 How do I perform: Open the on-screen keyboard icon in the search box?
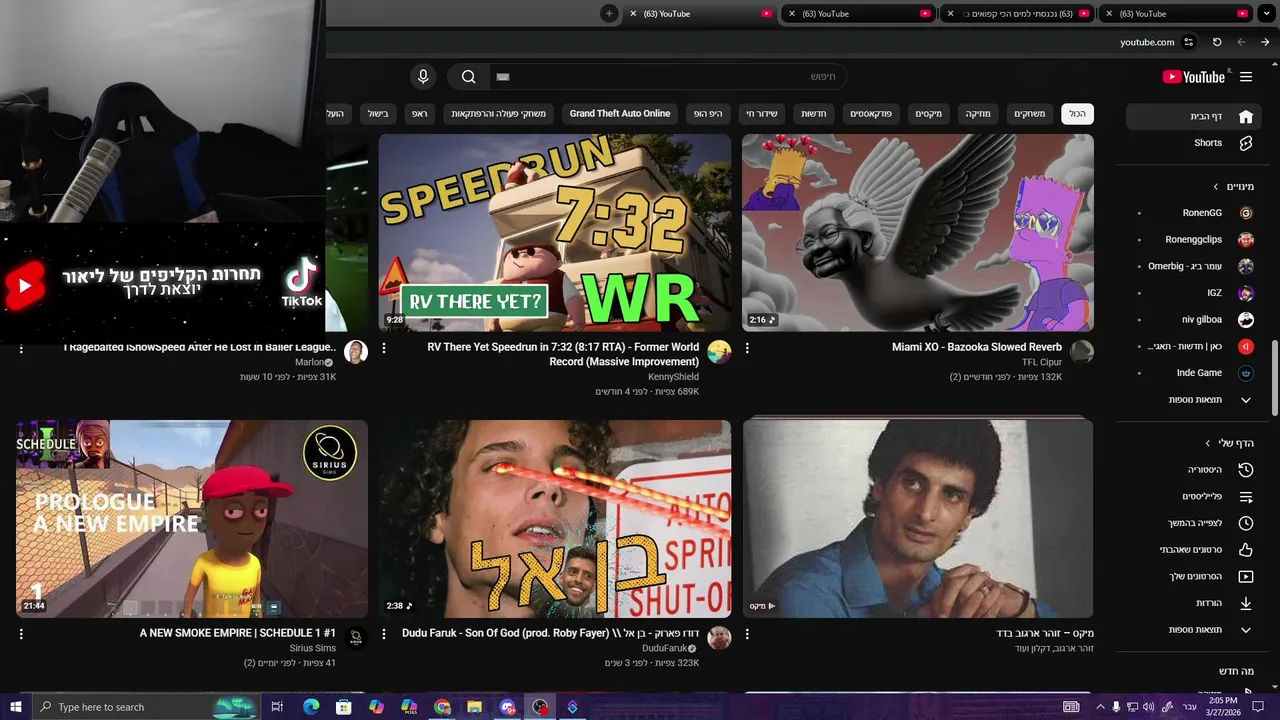click(503, 77)
